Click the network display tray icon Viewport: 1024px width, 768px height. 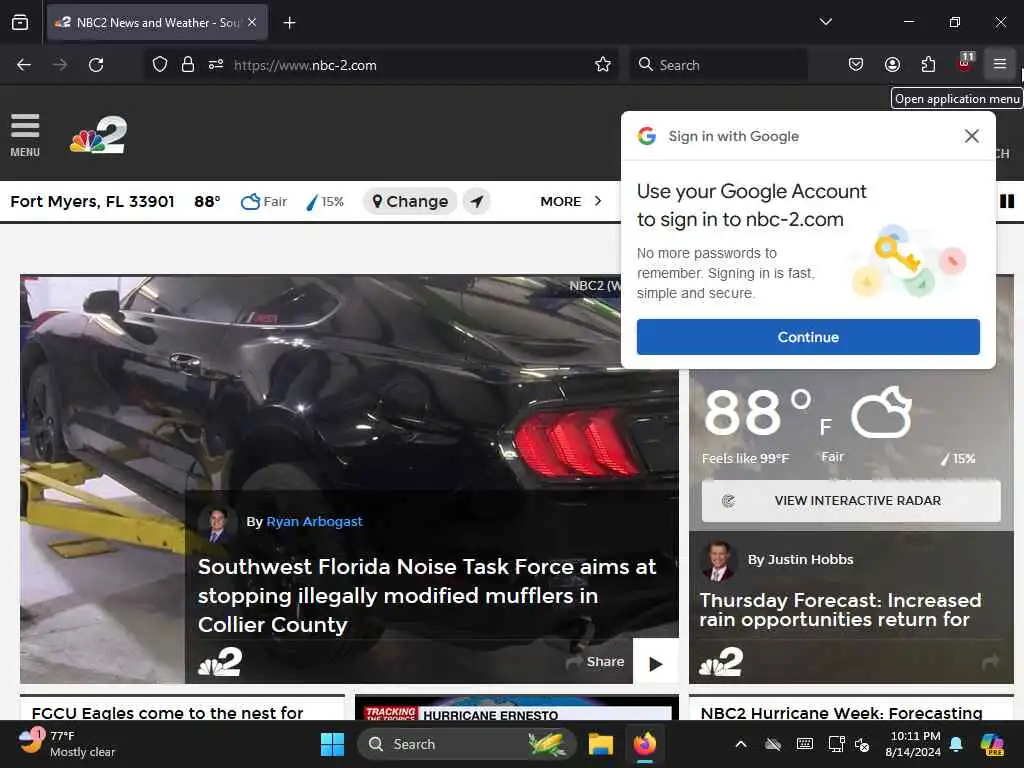(x=837, y=744)
